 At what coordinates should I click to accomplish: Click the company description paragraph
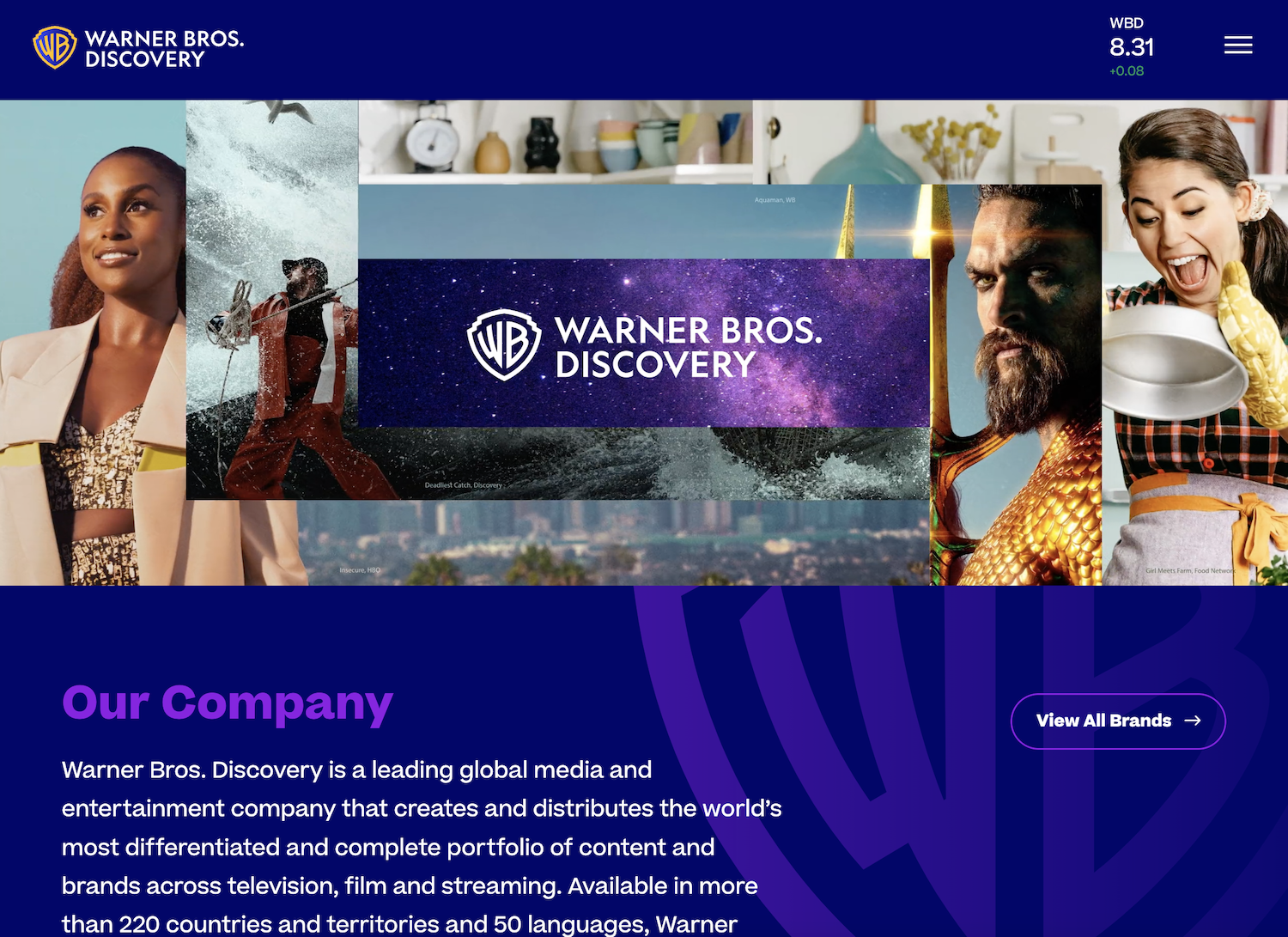pos(422,846)
